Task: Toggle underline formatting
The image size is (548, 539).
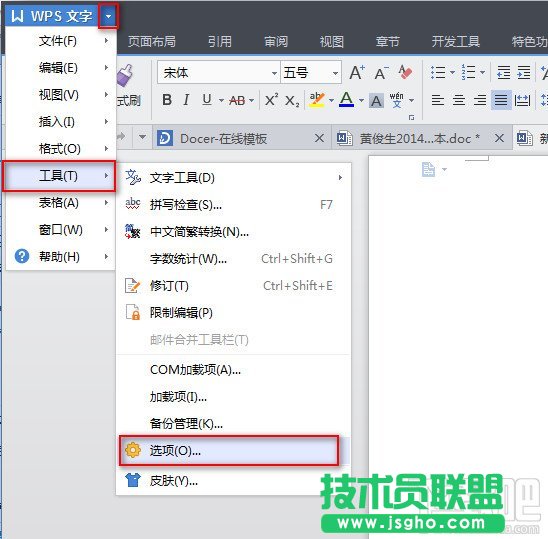Action: (207, 100)
